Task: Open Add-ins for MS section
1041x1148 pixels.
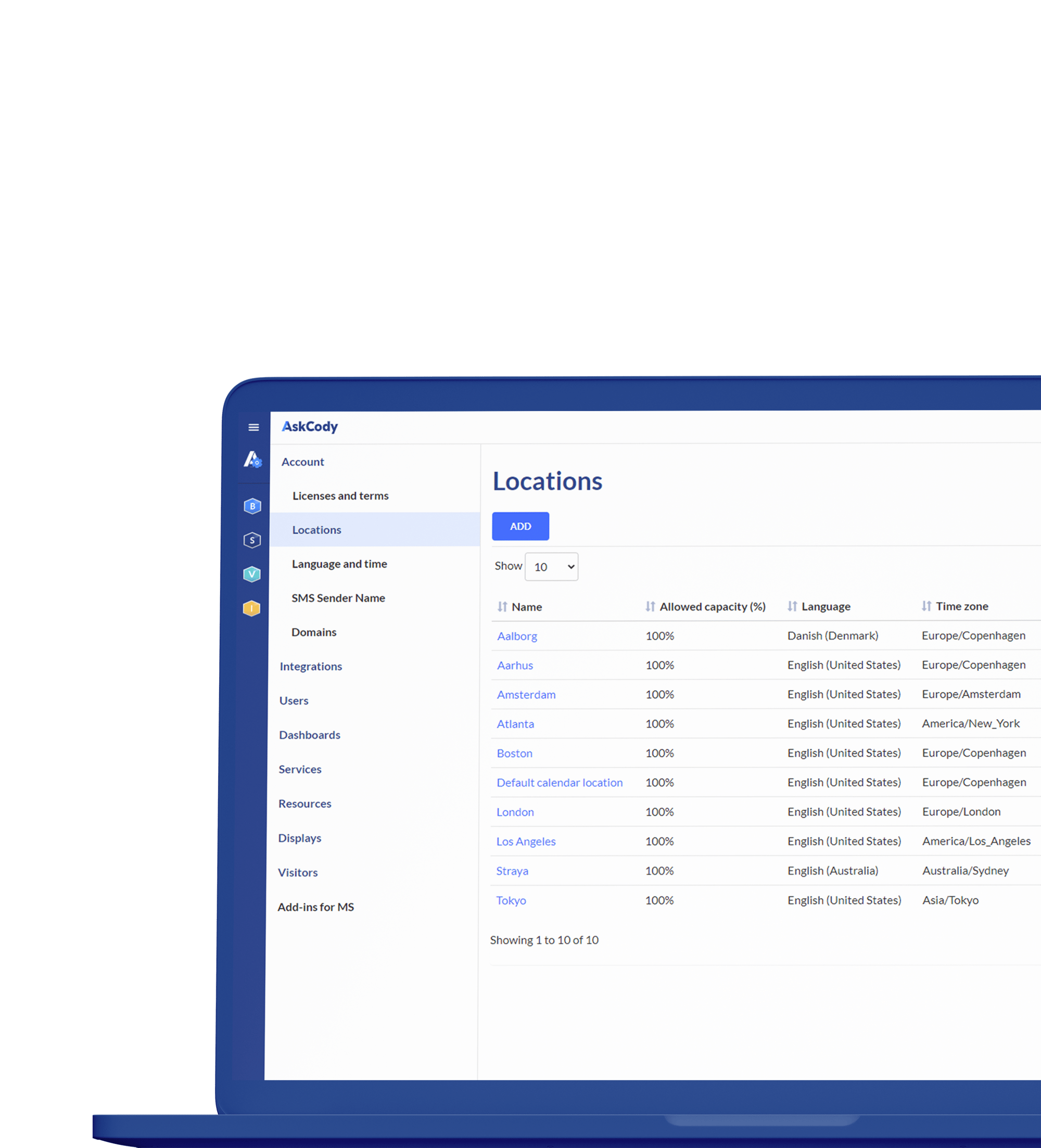Action: click(x=316, y=907)
